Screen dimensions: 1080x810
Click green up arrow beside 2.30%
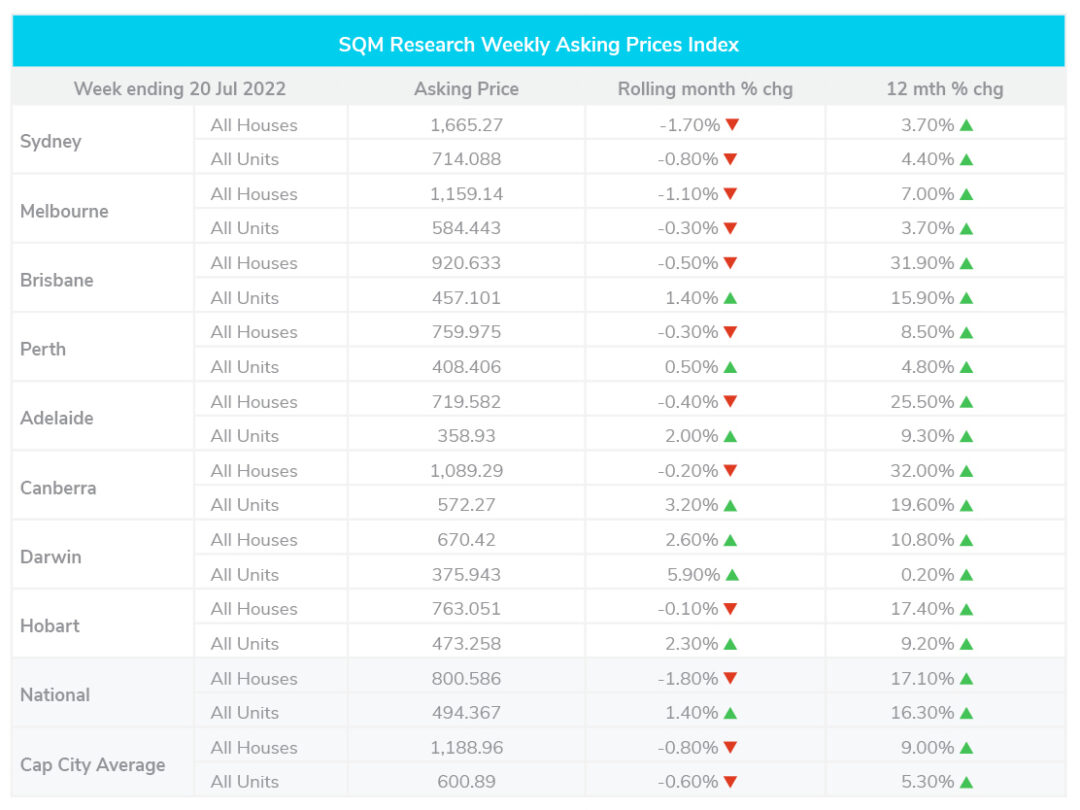[x=731, y=644]
